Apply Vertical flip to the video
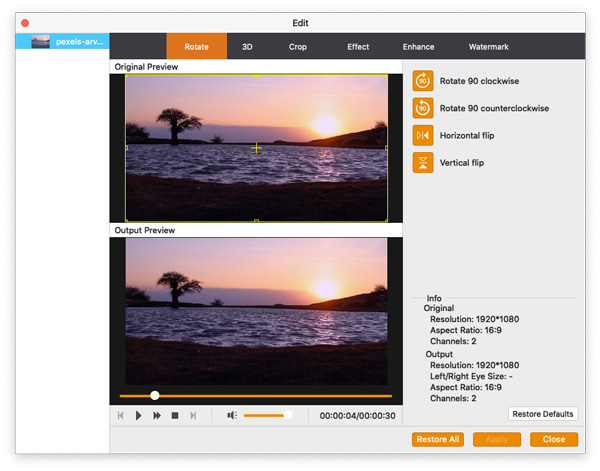The image size is (600, 471). coord(423,162)
